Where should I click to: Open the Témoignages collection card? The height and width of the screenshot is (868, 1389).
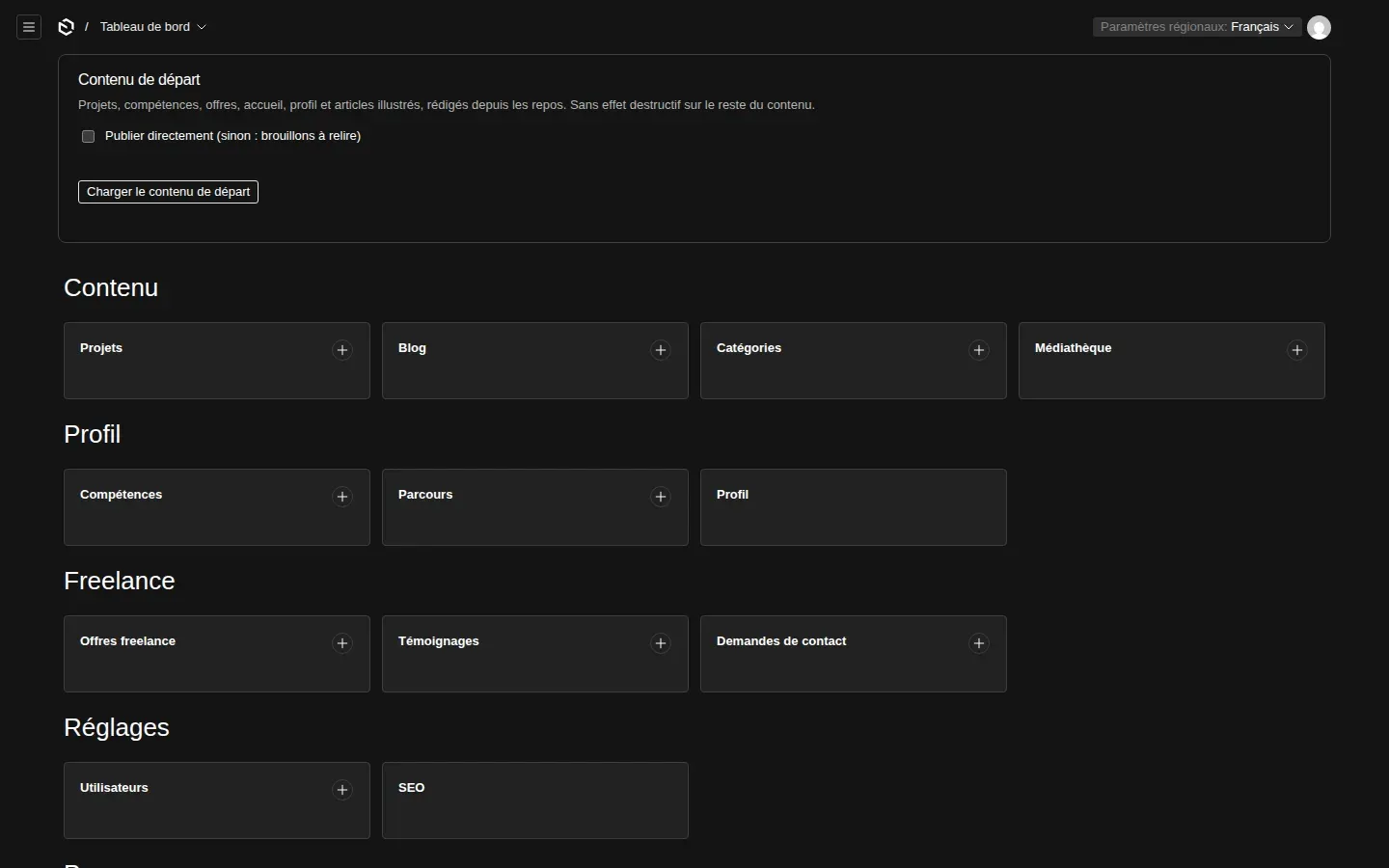click(x=535, y=654)
